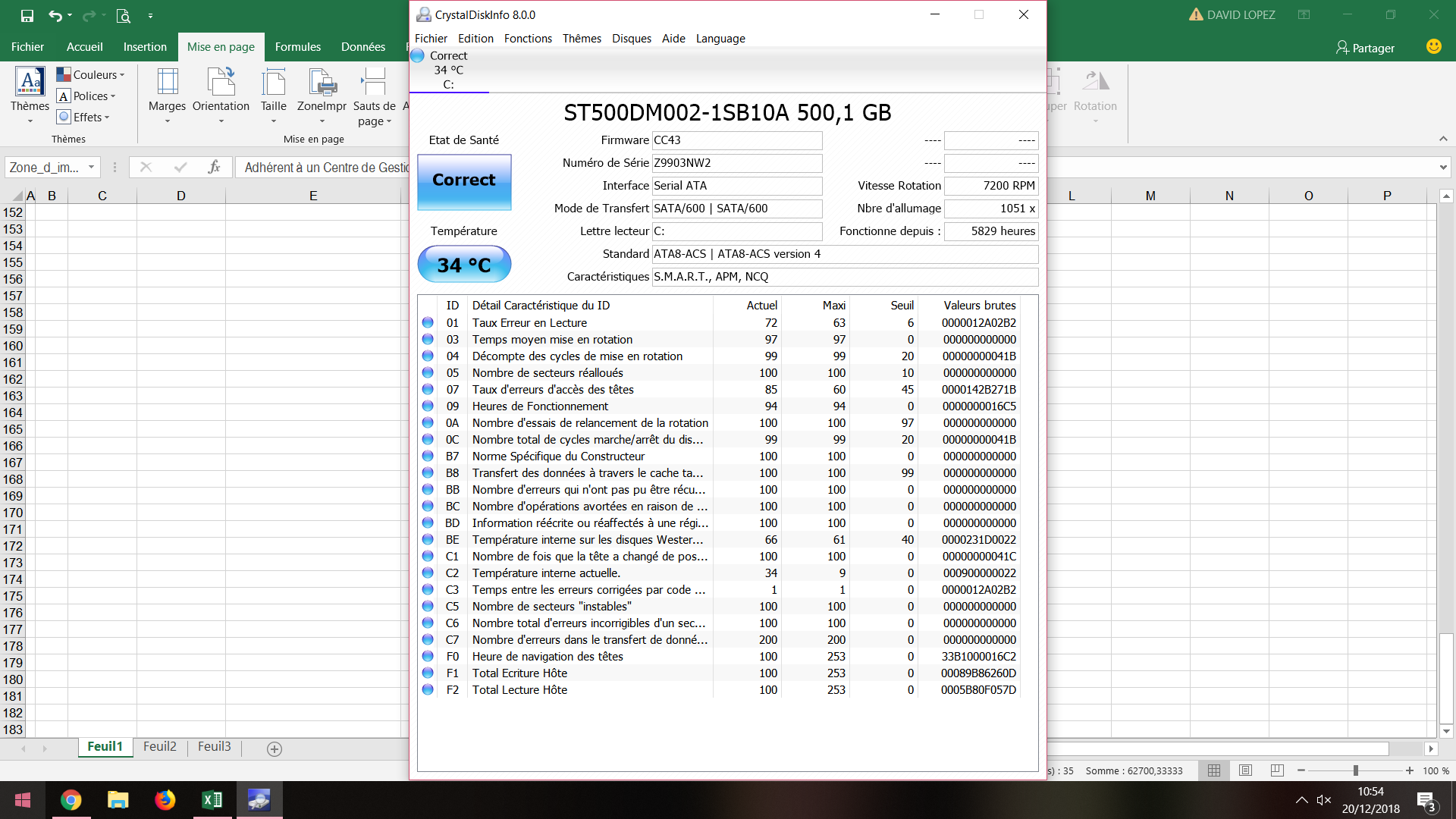Switch to Page Break Preview in status bar
Image resolution: width=1456 pixels, height=819 pixels.
(1277, 770)
